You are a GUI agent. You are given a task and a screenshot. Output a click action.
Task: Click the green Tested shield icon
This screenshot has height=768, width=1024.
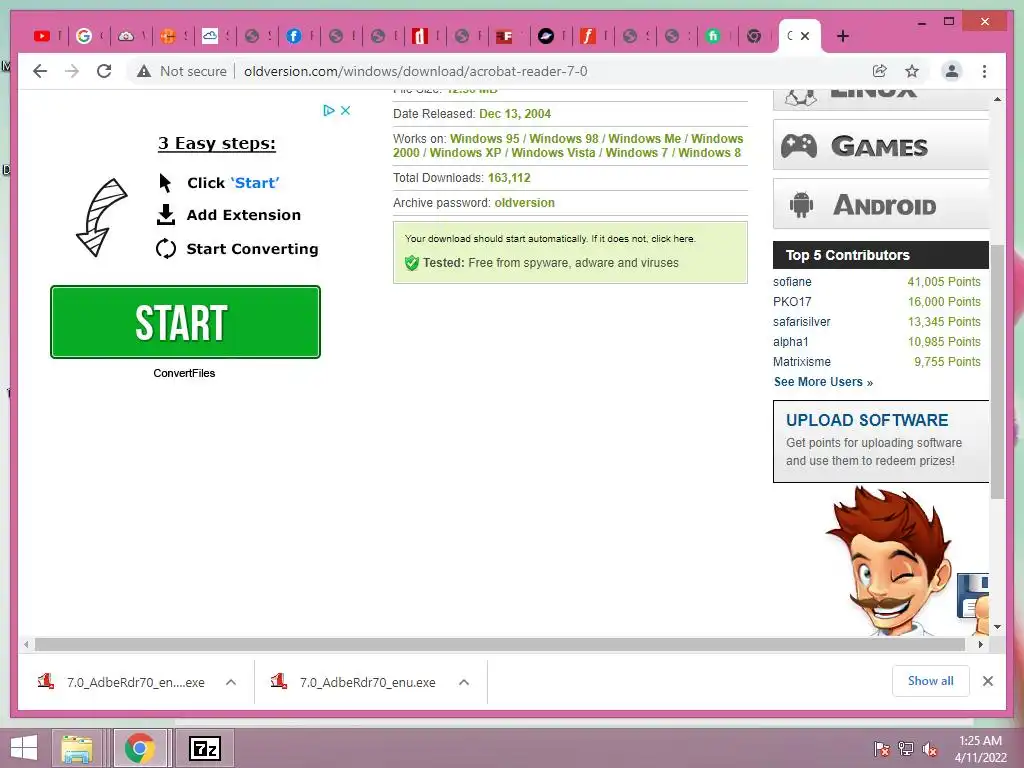[411, 263]
